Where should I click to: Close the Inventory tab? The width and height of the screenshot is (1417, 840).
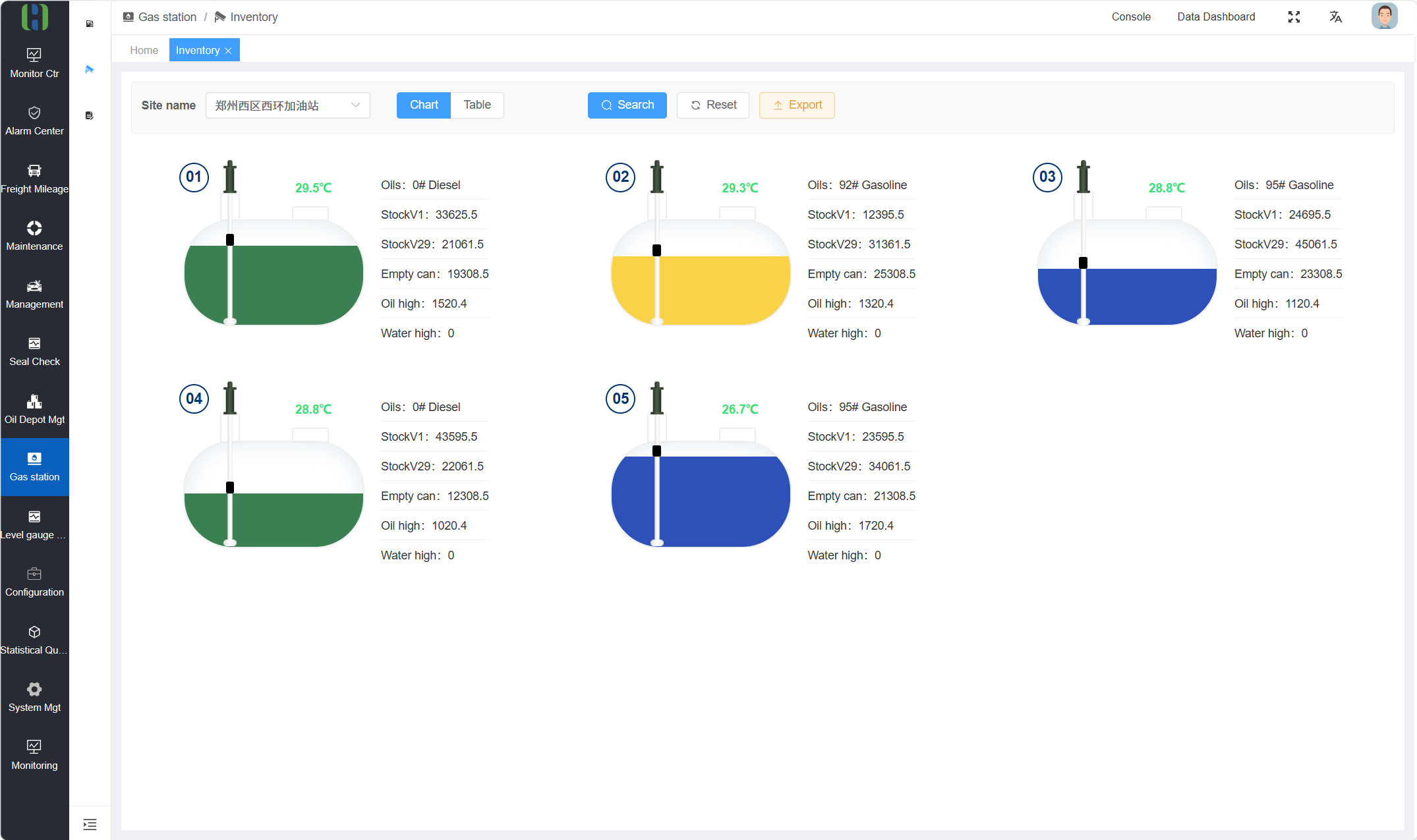point(228,51)
